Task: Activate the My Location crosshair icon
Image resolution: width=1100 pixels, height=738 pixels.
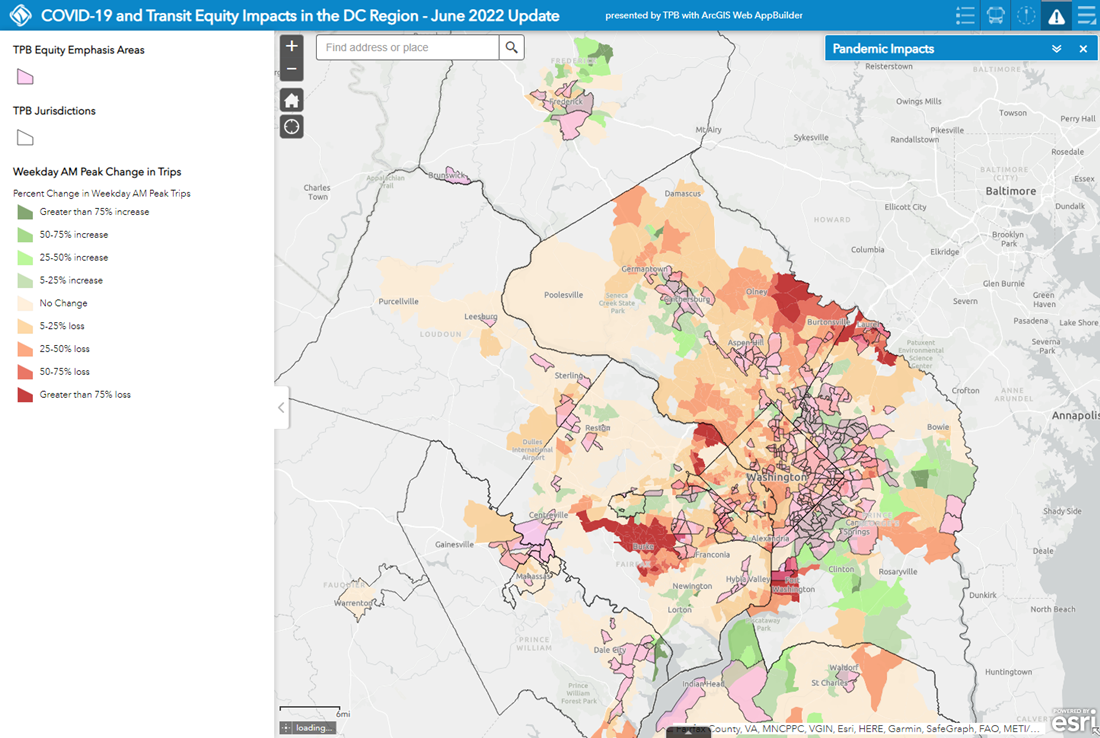Action: (x=291, y=126)
